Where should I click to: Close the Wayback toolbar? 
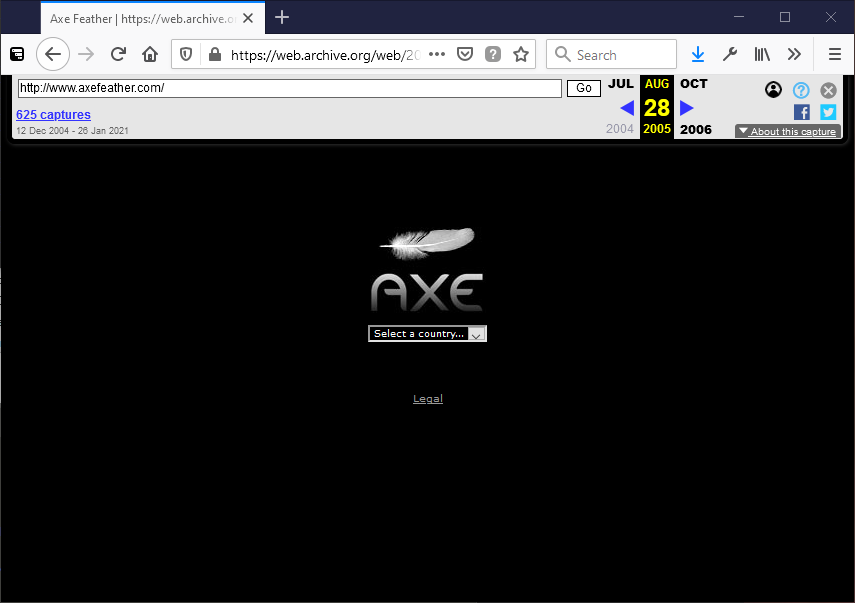click(828, 90)
